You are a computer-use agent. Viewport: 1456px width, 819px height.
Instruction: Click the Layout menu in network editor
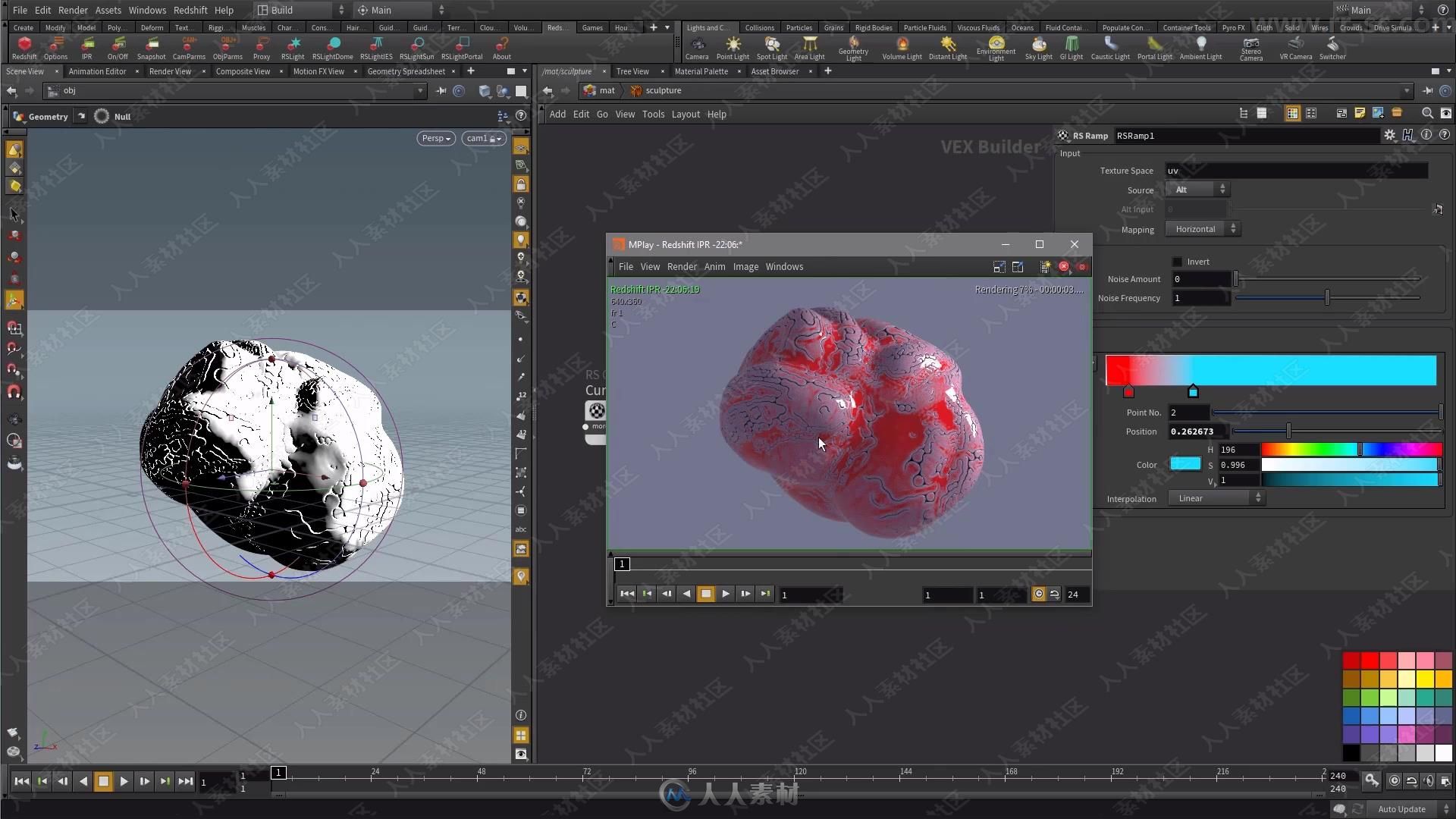[x=686, y=114]
